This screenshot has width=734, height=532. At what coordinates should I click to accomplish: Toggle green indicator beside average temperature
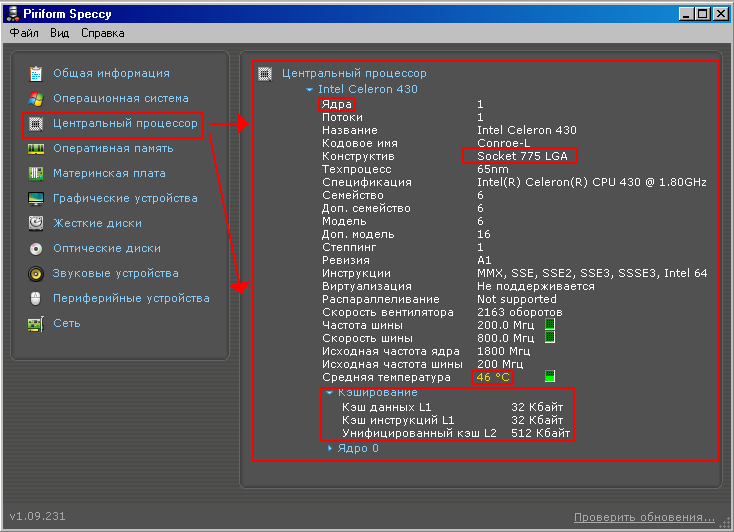(549, 377)
